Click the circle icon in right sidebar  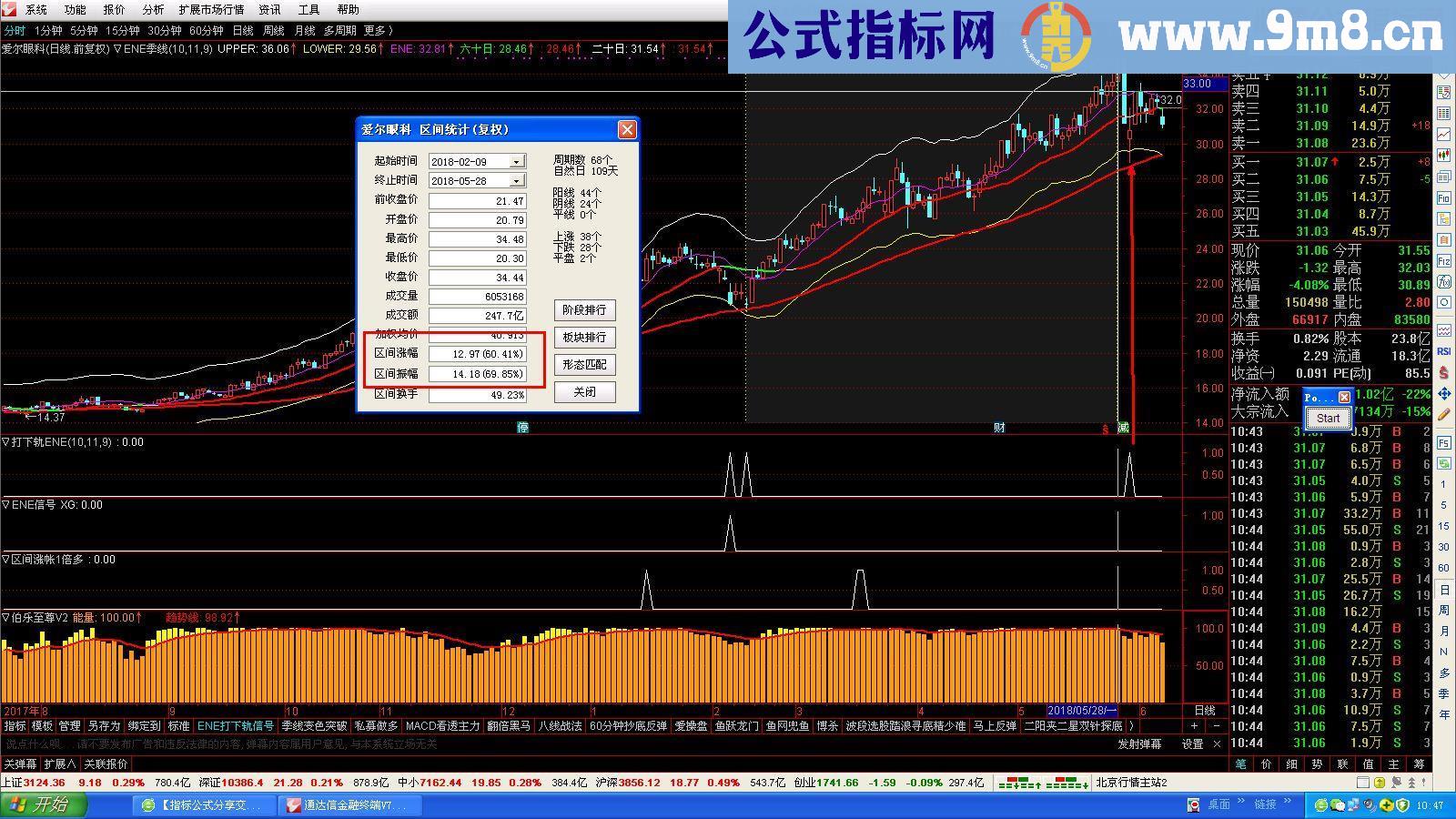tap(1444, 302)
